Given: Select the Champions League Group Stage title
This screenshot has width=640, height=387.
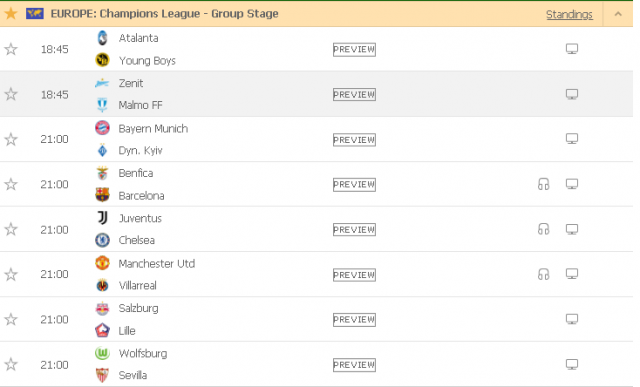Looking at the screenshot, I should tap(164, 13).
